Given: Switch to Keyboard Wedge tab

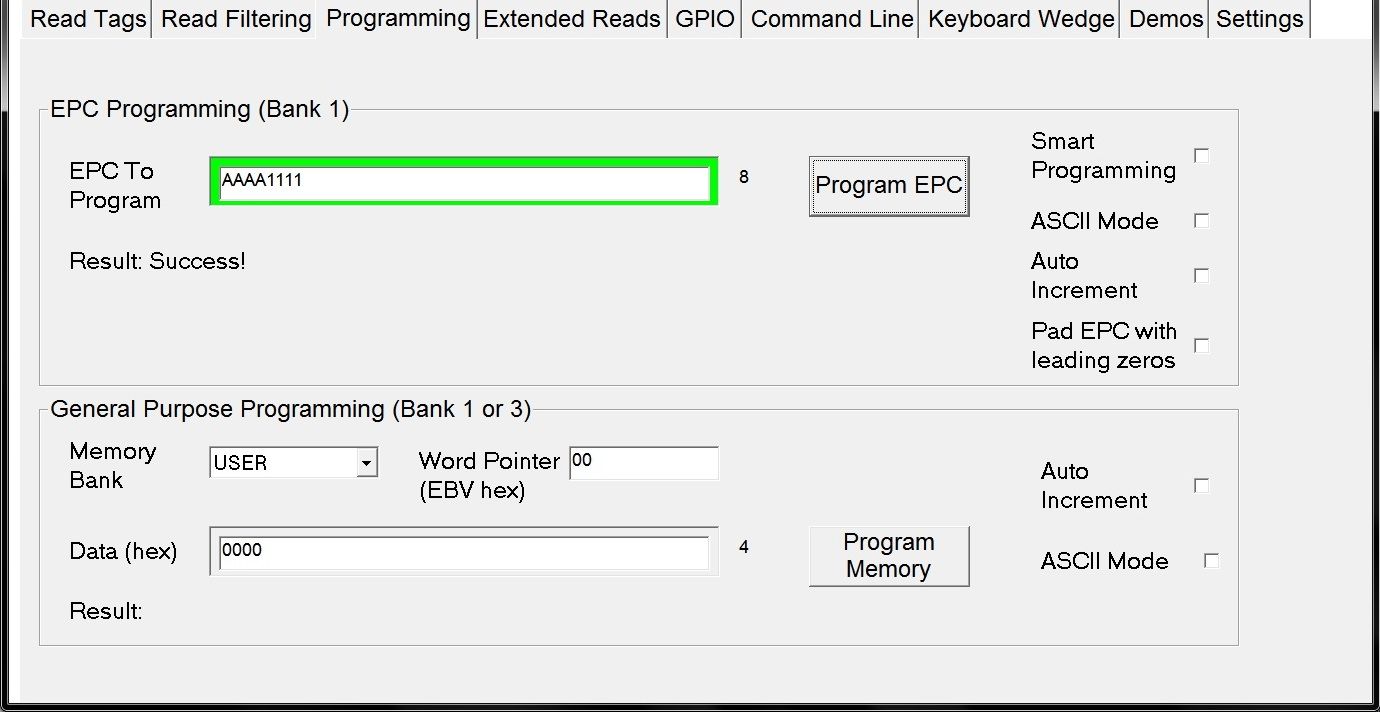Looking at the screenshot, I should (x=1021, y=19).
